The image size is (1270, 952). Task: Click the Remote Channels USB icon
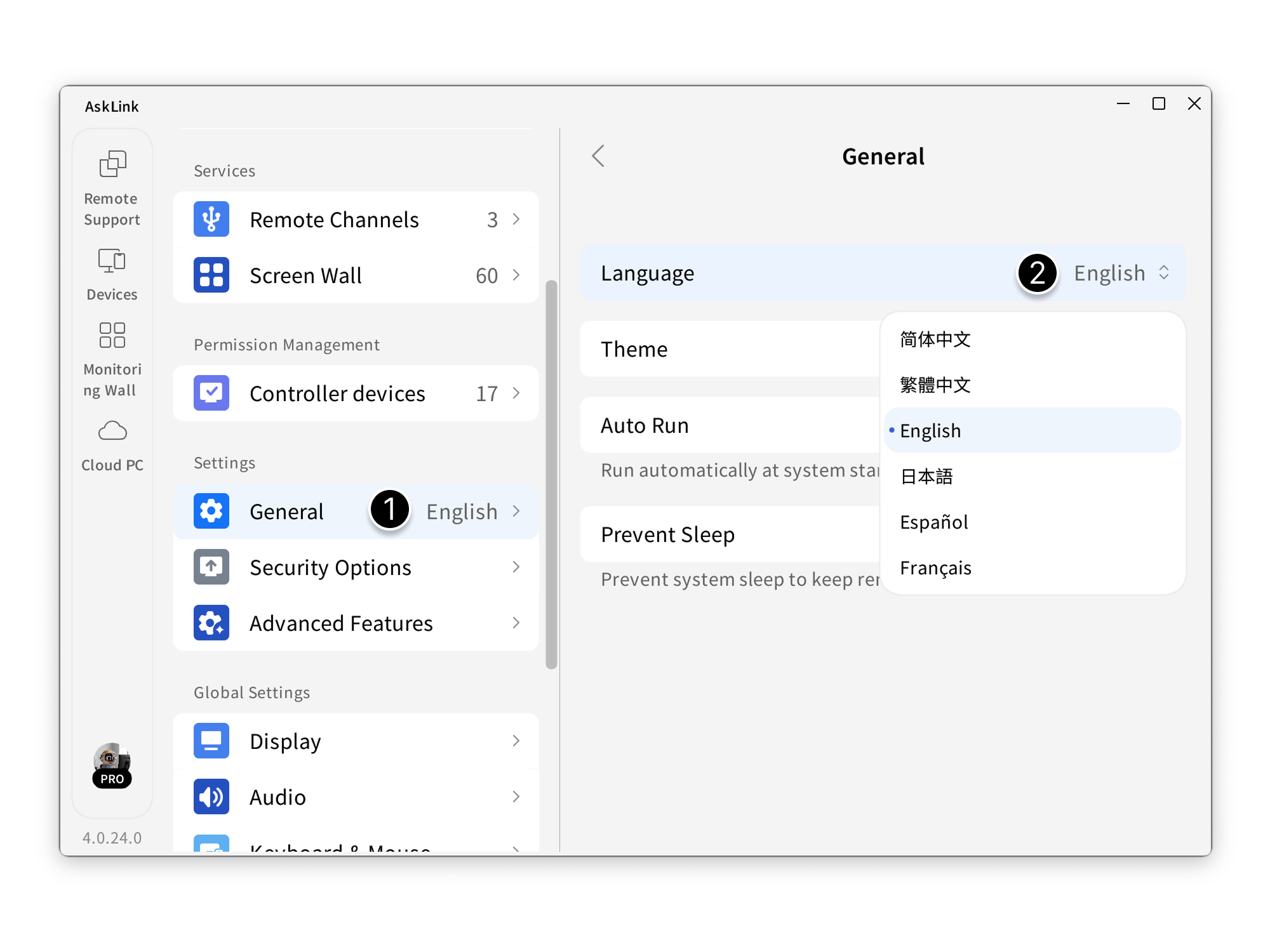point(211,220)
